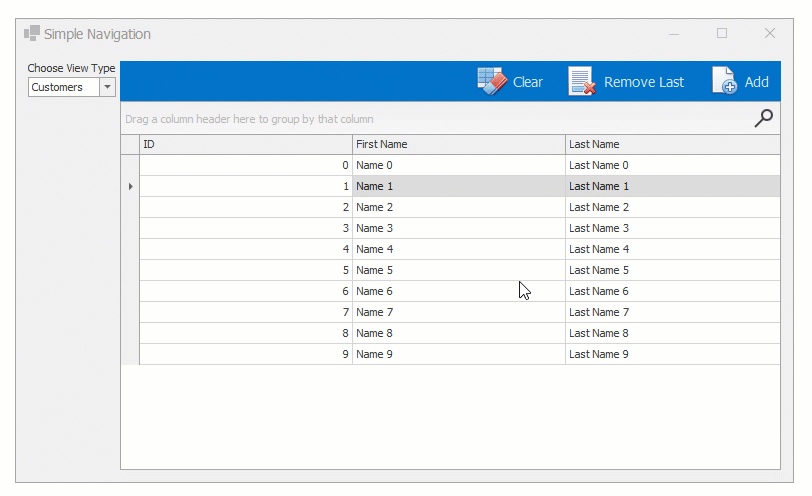Viewport: 812px width, 496px height.
Task: Open the Choose View Type dropdown arrow
Action: point(107,87)
